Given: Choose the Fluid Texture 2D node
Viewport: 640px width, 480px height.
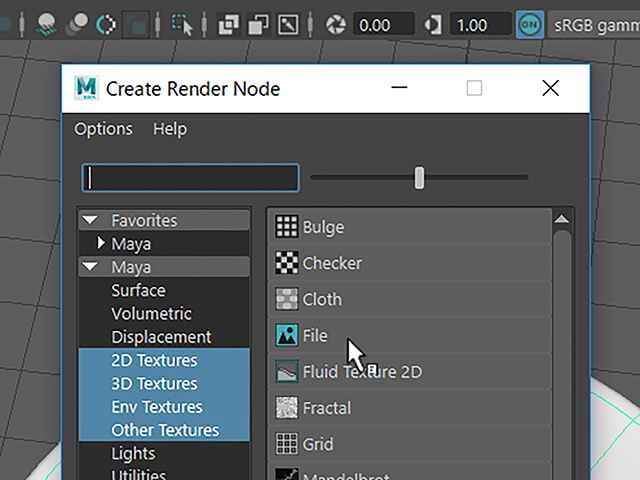Looking at the screenshot, I should click(410, 371).
